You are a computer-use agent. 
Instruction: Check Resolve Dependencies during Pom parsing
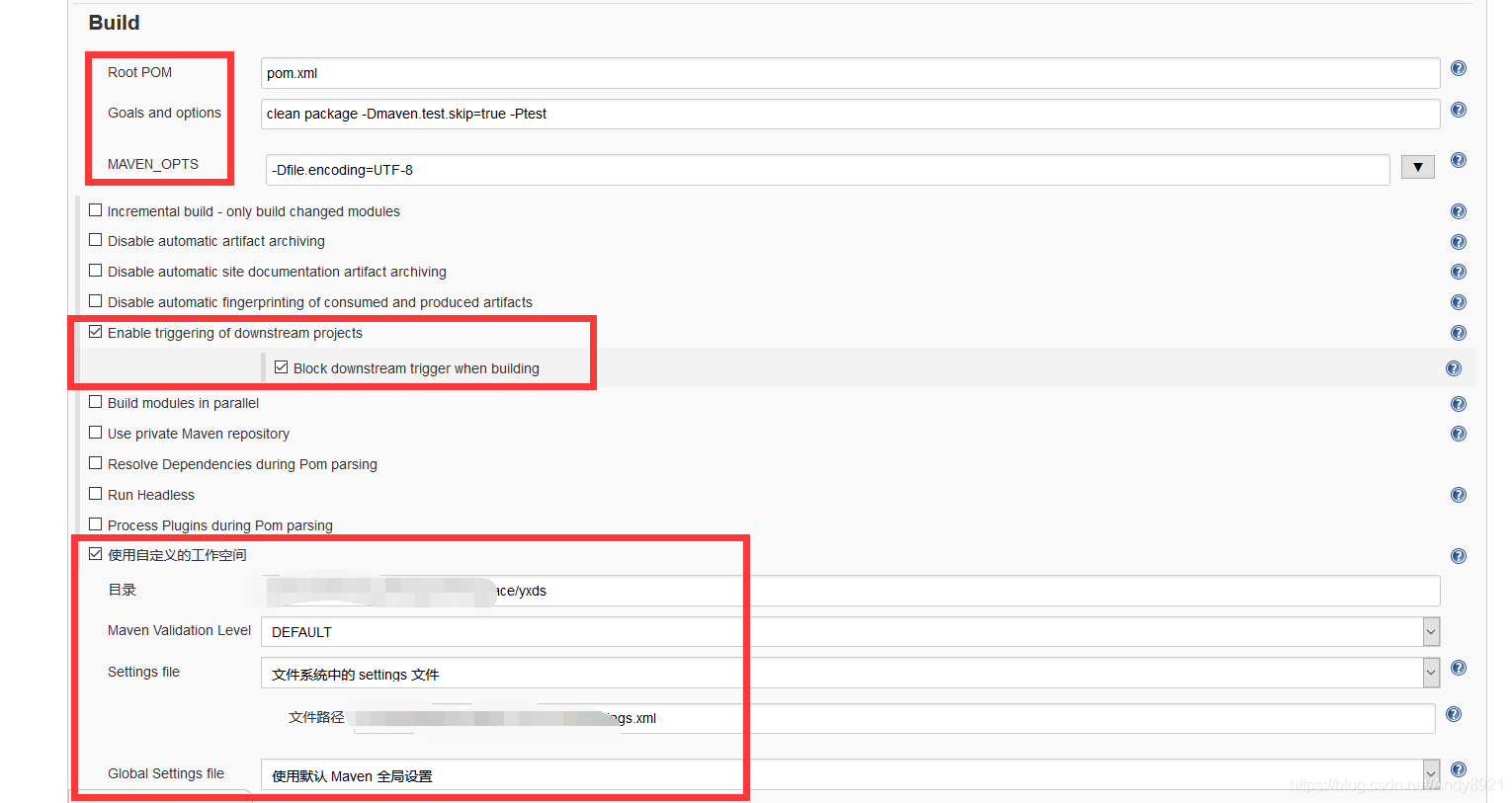(x=95, y=463)
